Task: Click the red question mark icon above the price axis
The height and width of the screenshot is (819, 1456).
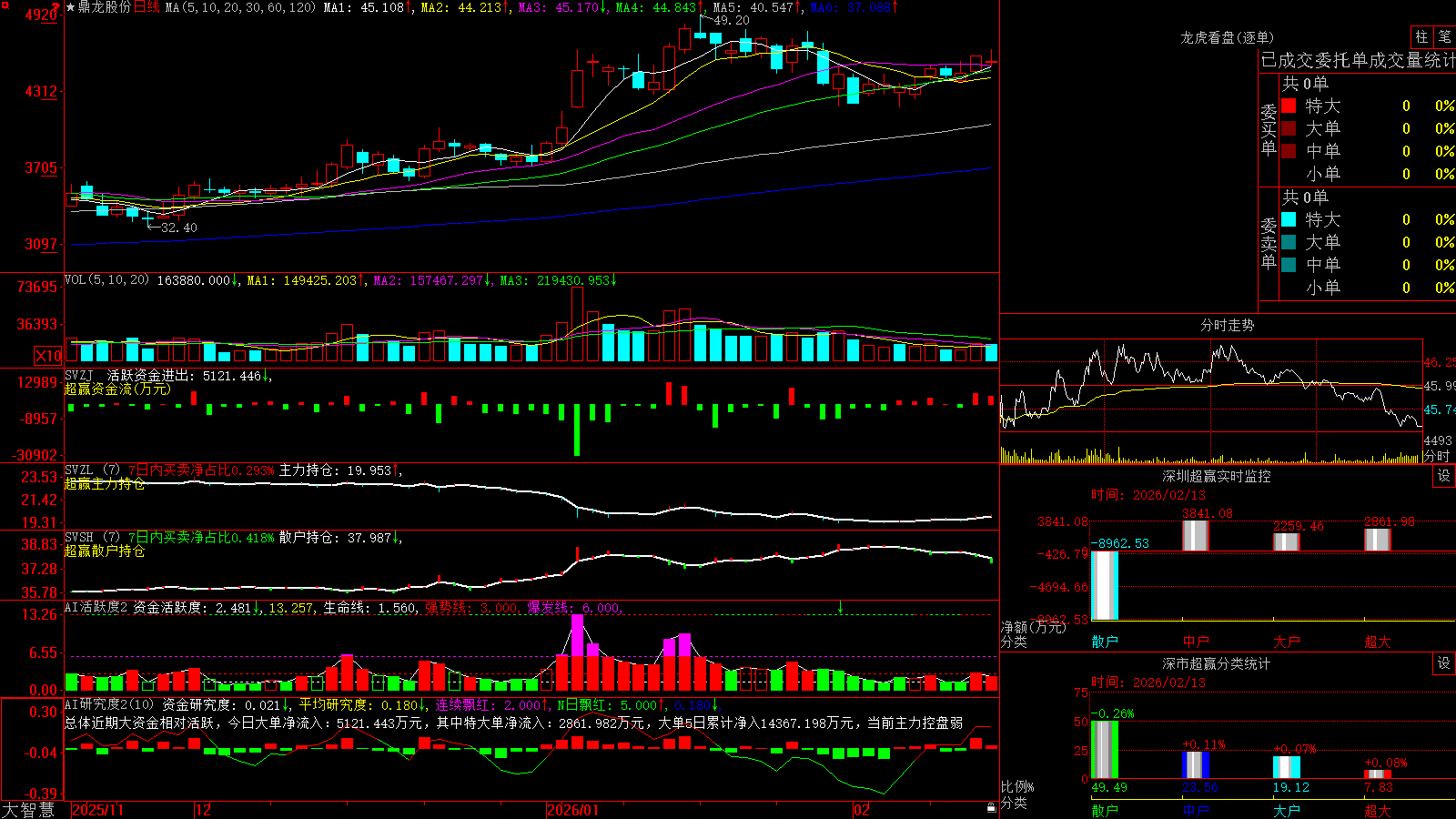Action: point(56,7)
